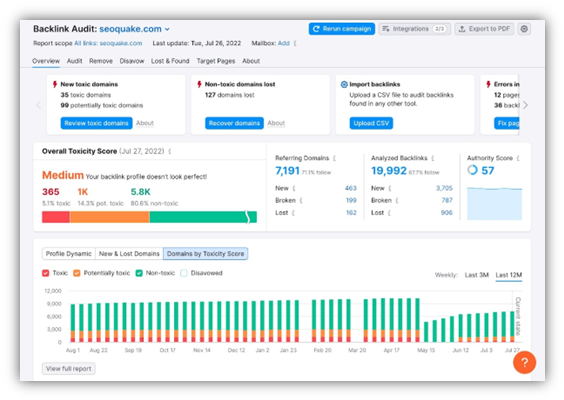Open About link in New toxic domains card

click(145, 123)
